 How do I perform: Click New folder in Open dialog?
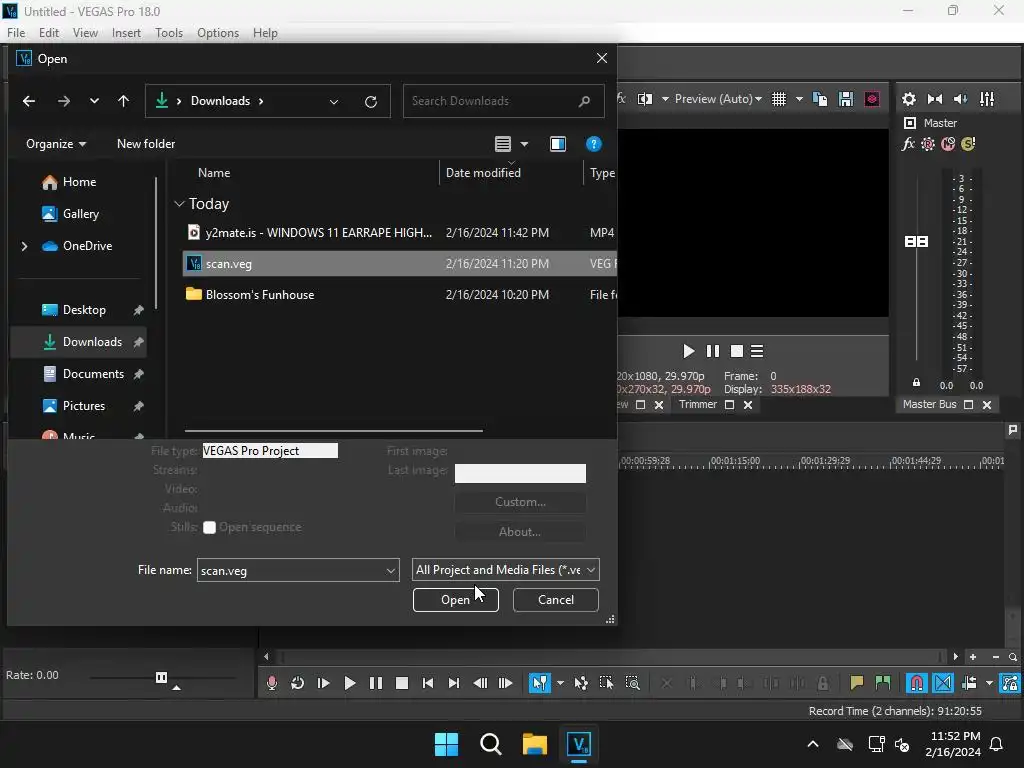(146, 144)
